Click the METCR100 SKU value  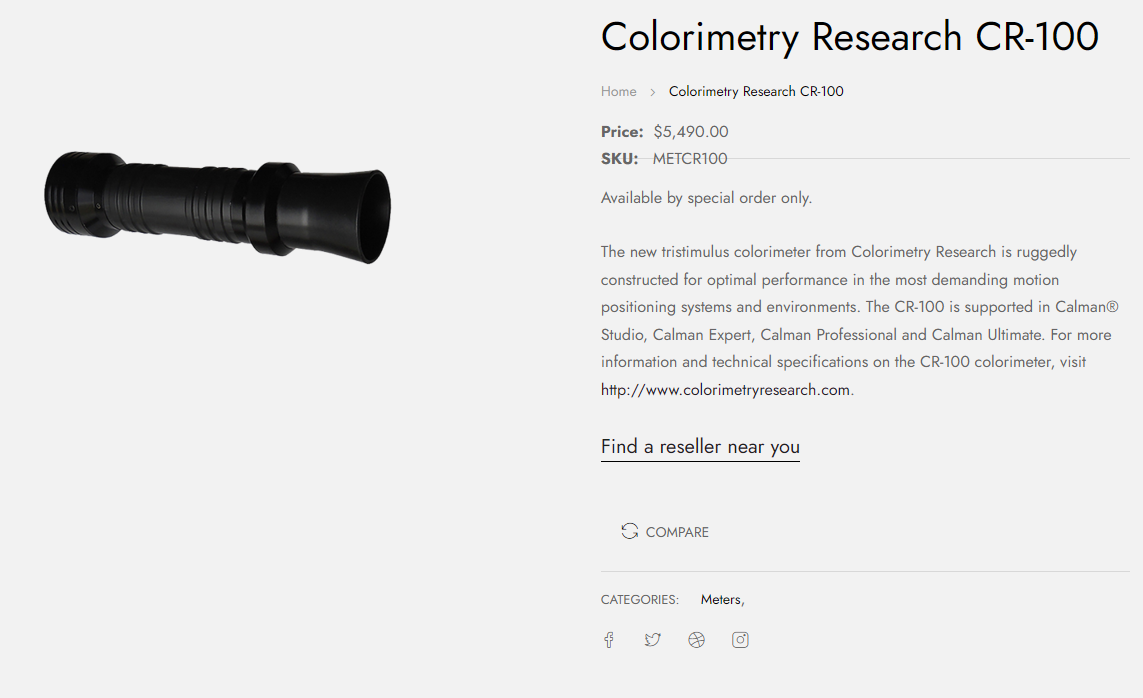[x=690, y=158]
